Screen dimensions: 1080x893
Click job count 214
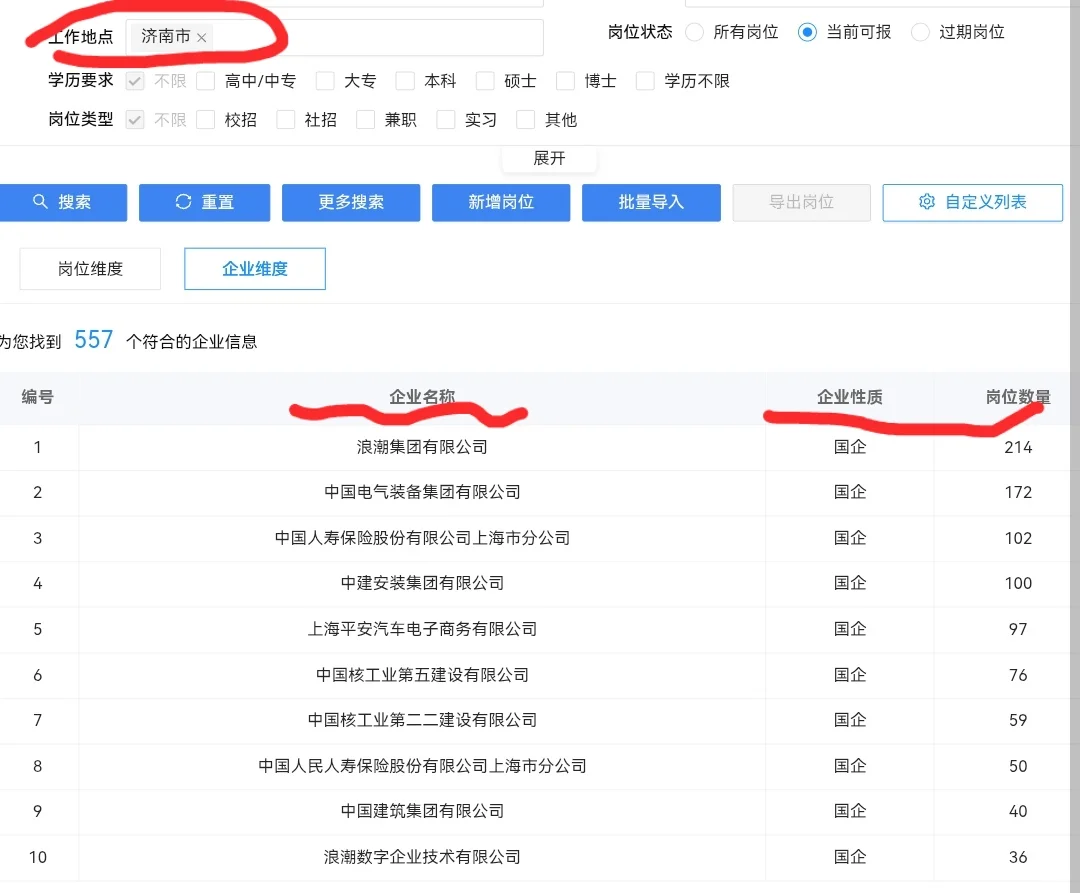(1018, 448)
